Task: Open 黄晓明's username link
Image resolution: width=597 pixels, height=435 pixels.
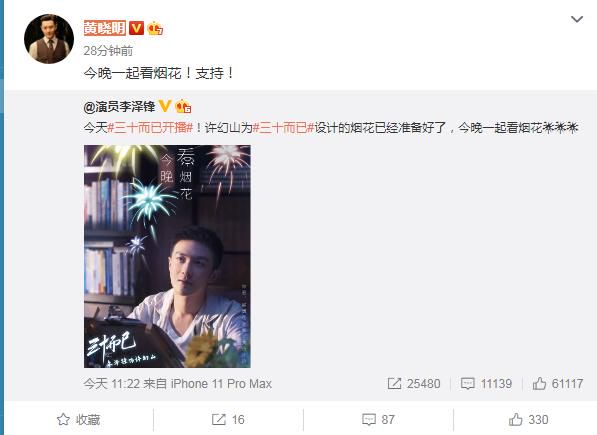Action: pos(105,28)
